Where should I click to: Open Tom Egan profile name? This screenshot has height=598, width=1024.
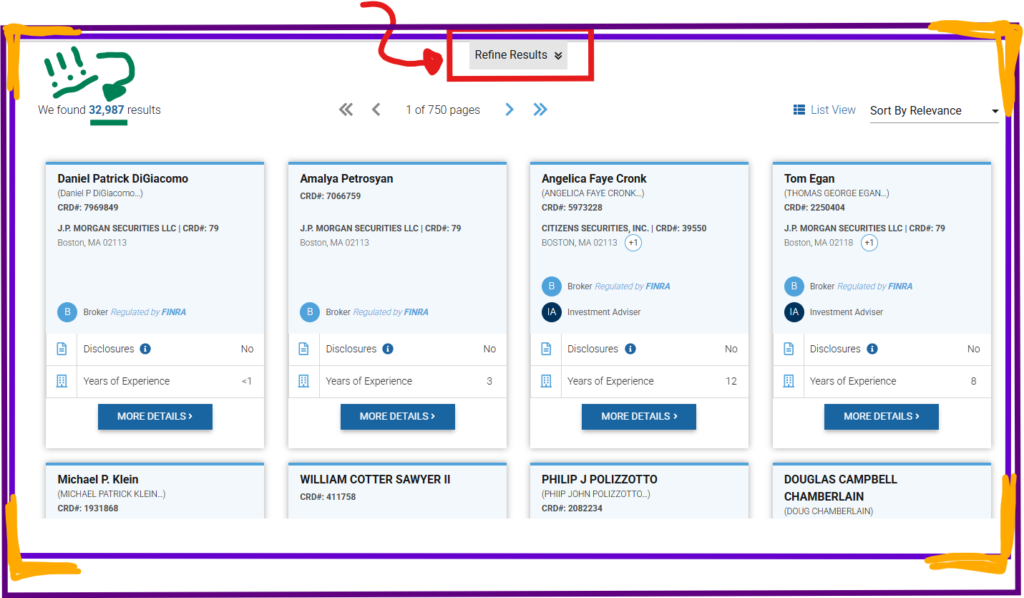click(809, 178)
